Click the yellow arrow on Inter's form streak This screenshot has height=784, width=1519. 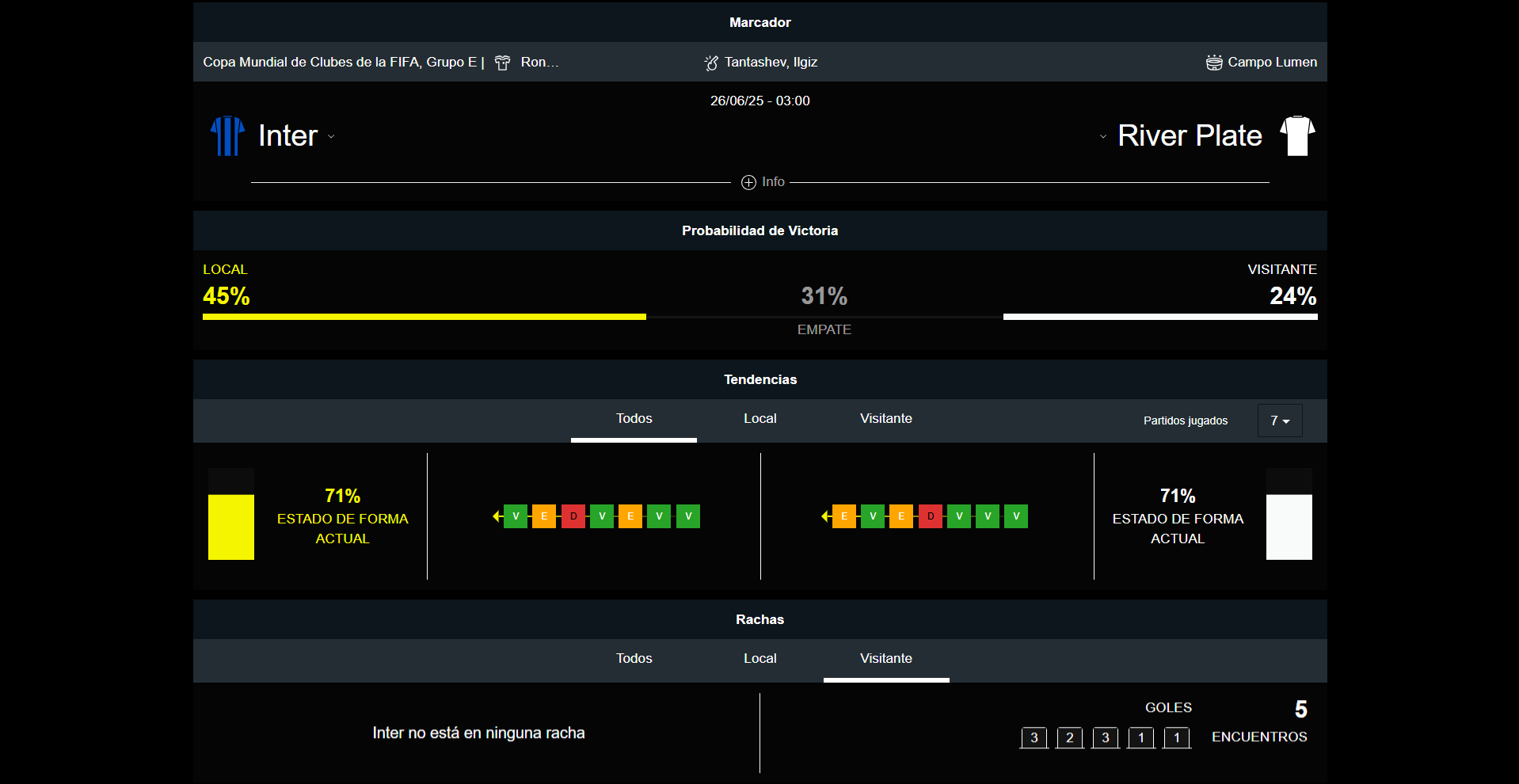pyautogui.click(x=497, y=516)
